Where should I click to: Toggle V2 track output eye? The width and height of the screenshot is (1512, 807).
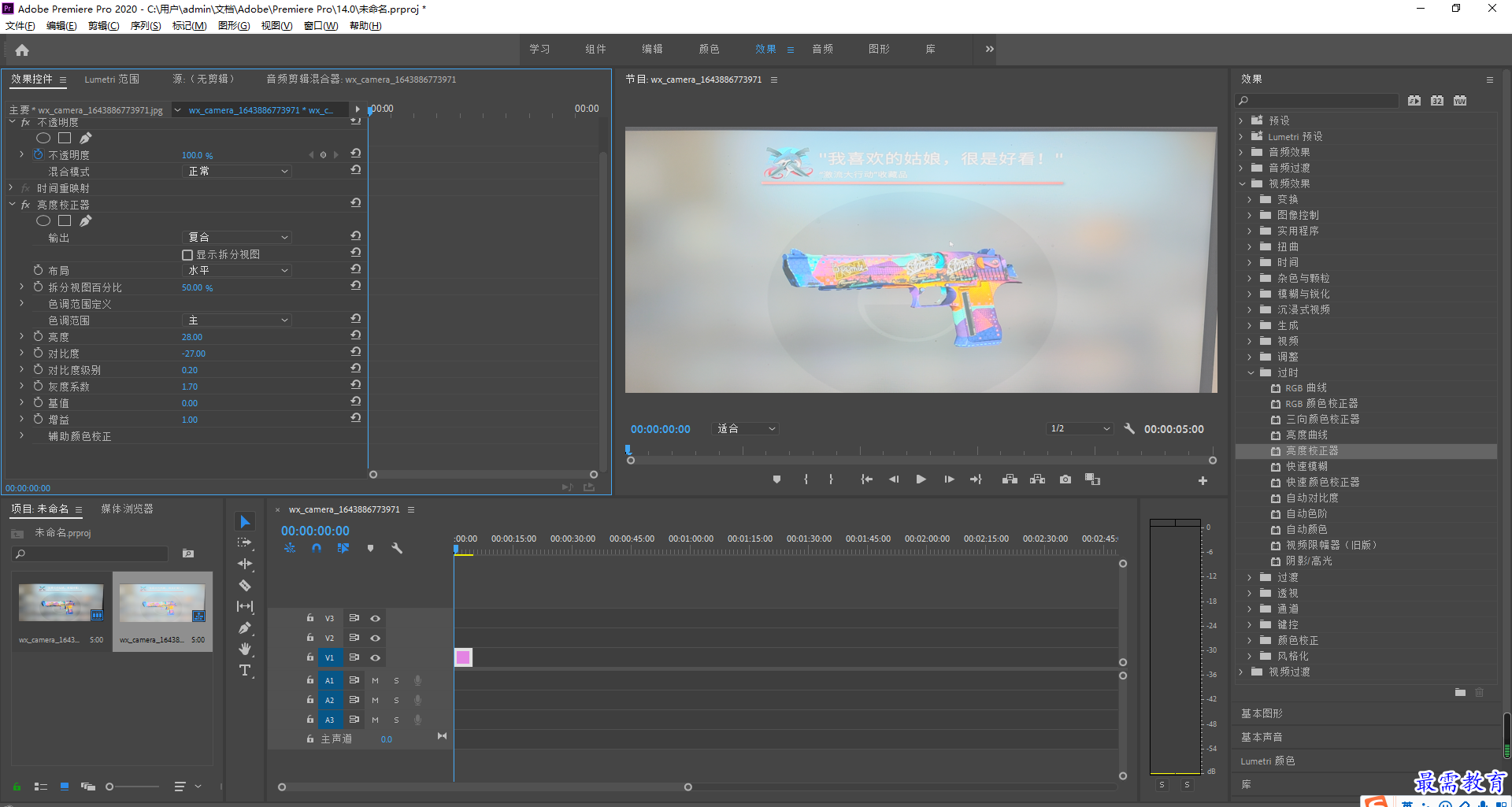tap(376, 638)
